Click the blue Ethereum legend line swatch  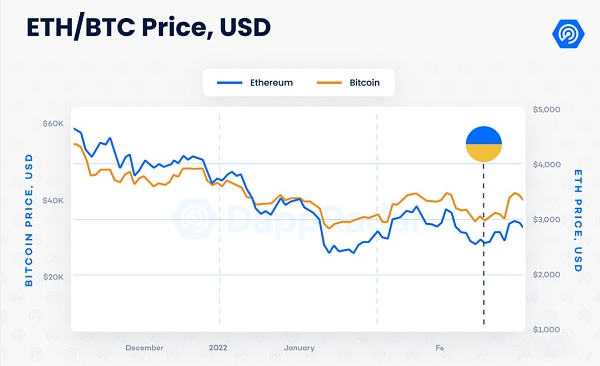click(230, 83)
